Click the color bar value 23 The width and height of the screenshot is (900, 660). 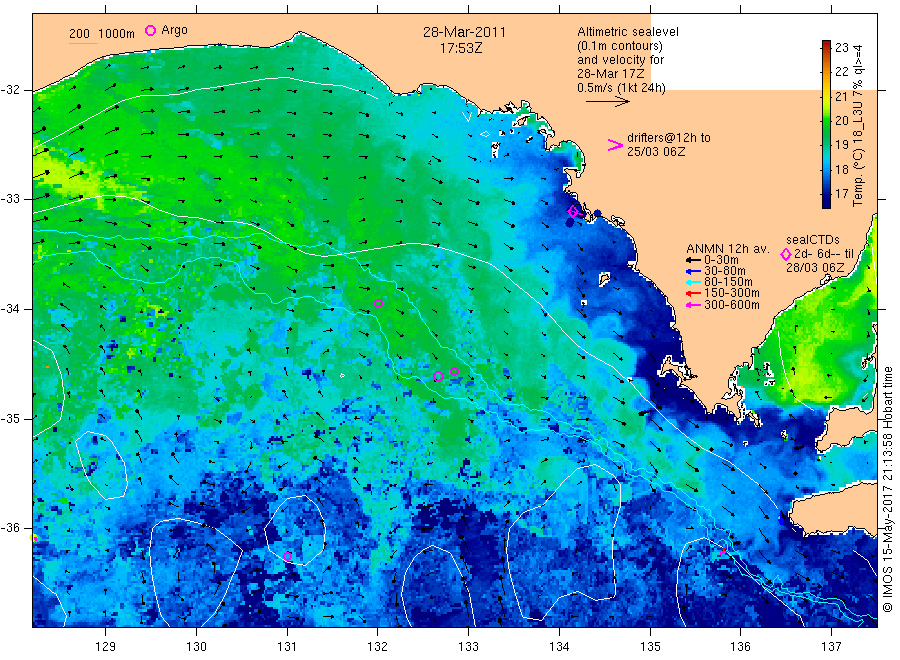[x=841, y=48]
